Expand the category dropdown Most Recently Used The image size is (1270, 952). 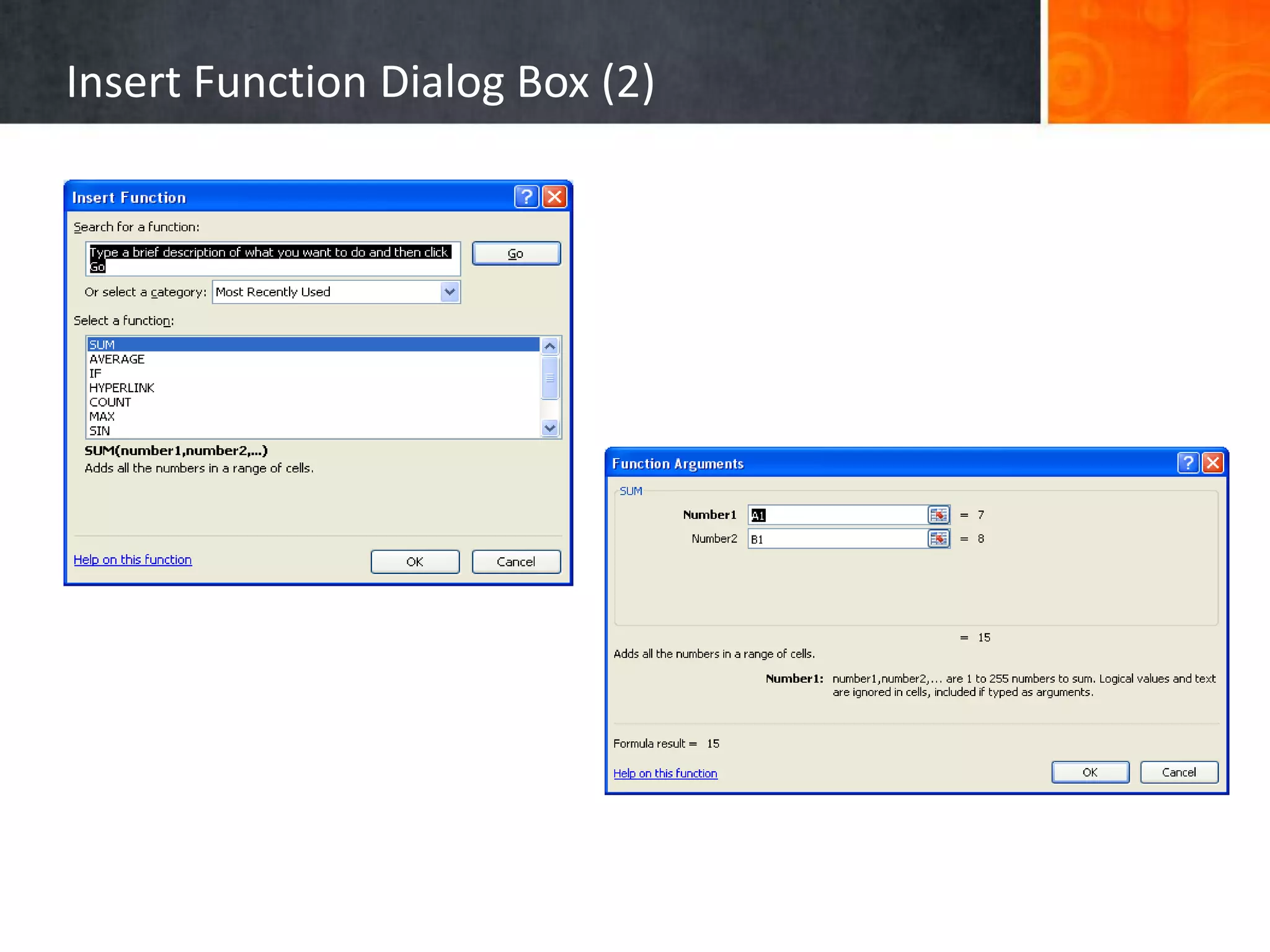[x=450, y=292]
